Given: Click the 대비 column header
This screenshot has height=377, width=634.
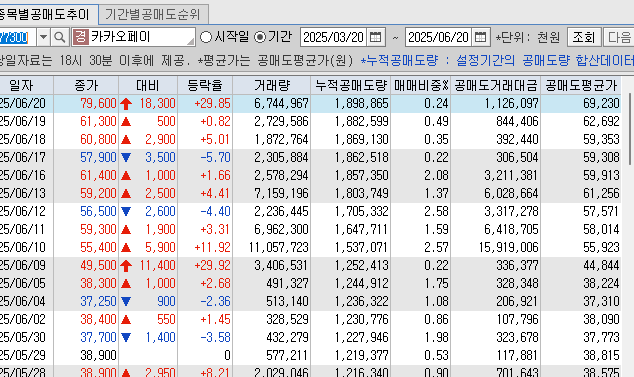Looking at the screenshot, I should pos(148,85).
